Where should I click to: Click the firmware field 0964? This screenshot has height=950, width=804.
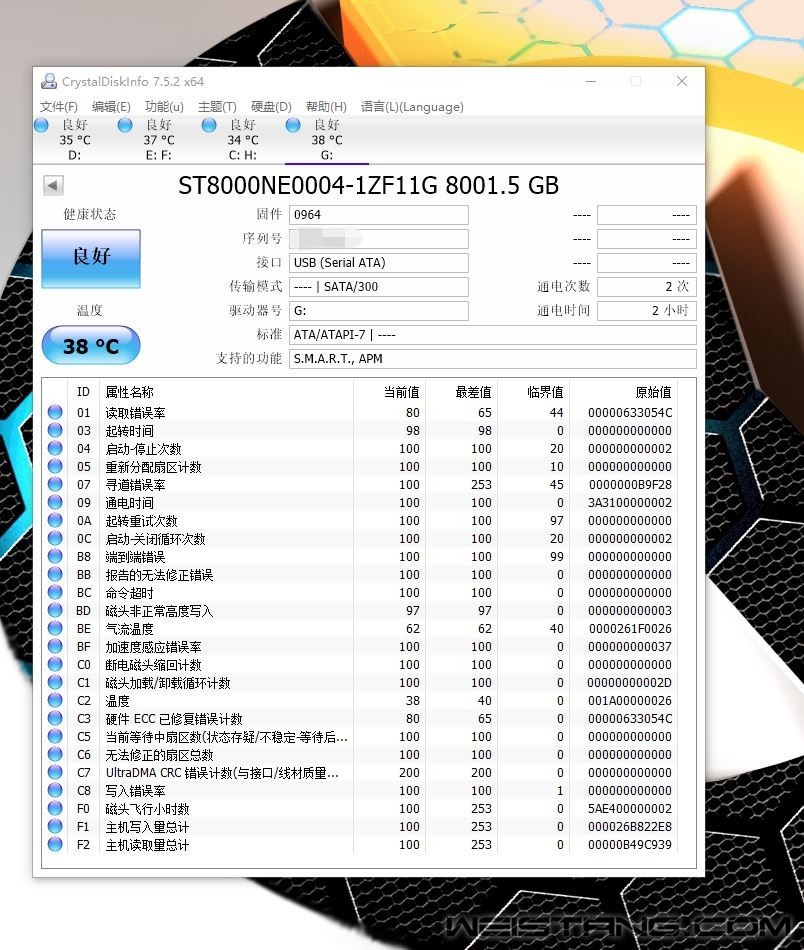point(379,214)
